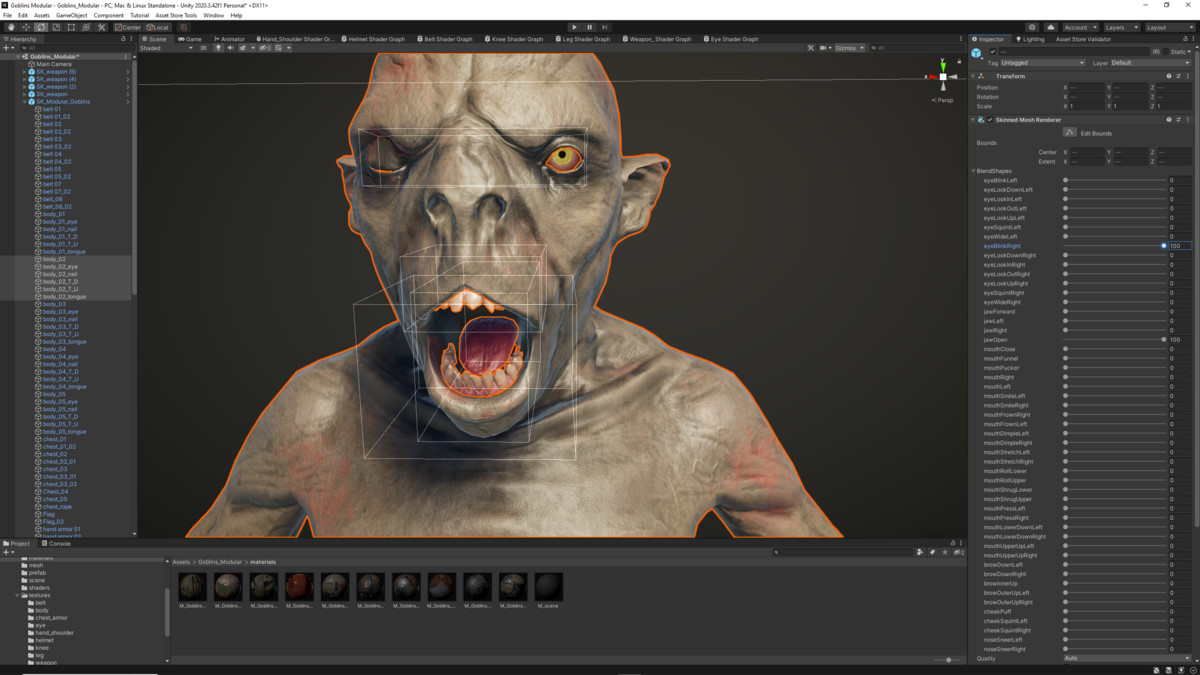The height and width of the screenshot is (675, 1200).
Task: Toggle scene lighting bulb icon
Action: pyautogui.click(x=219, y=47)
